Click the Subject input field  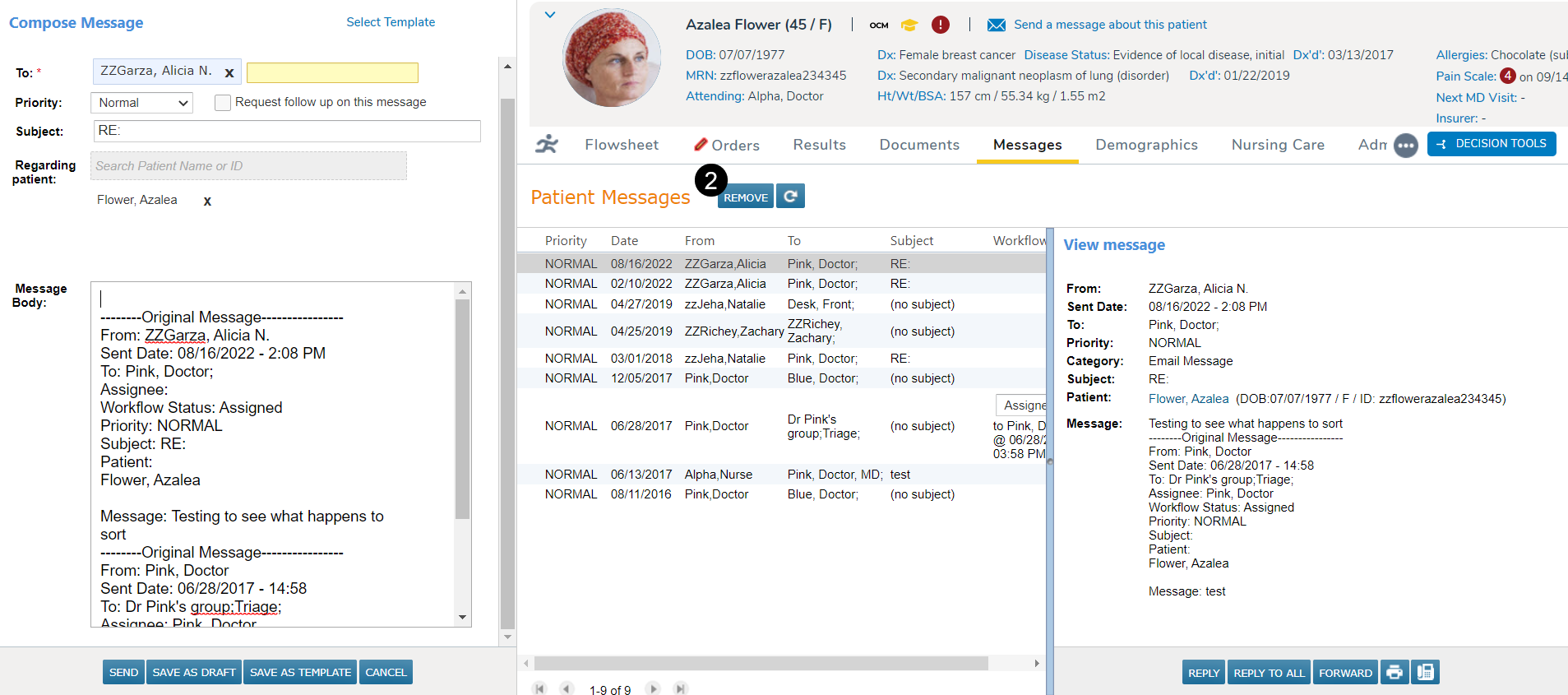pyautogui.click(x=287, y=131)
